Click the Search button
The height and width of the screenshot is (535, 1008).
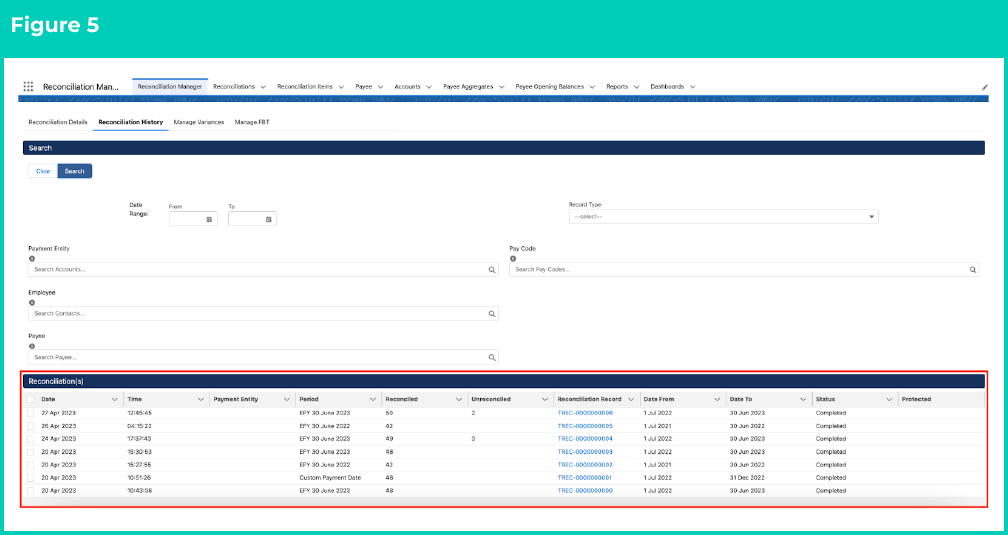coord(75,171)
